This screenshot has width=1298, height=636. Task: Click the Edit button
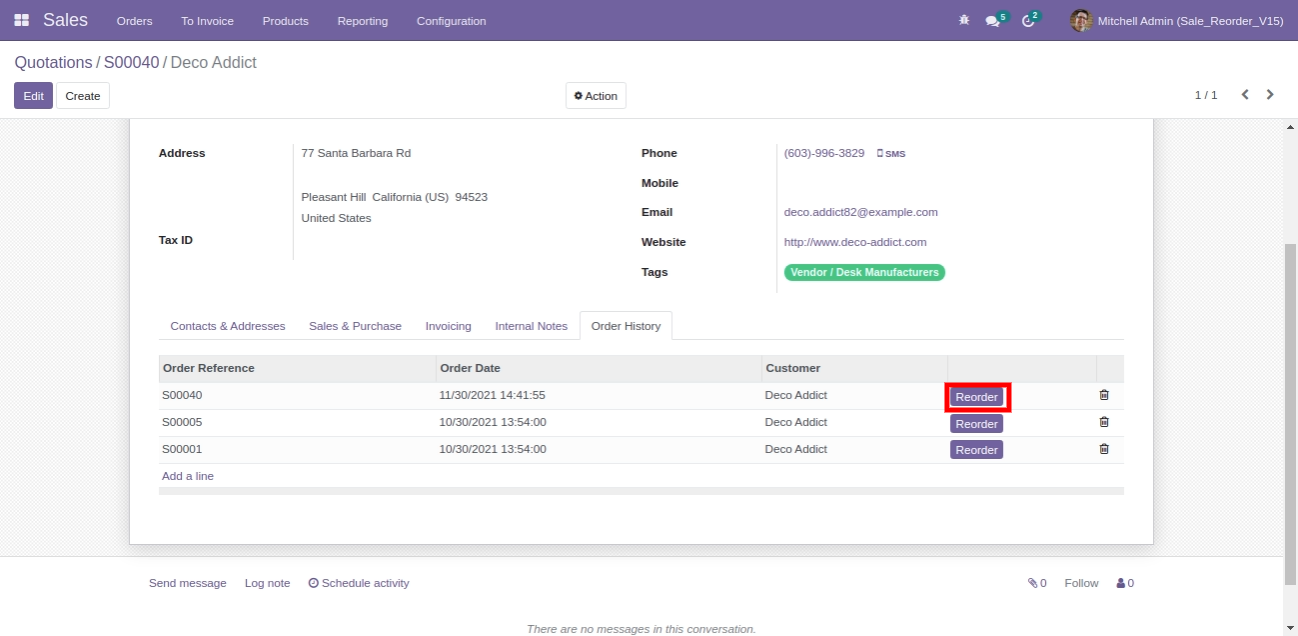(33, 96)
